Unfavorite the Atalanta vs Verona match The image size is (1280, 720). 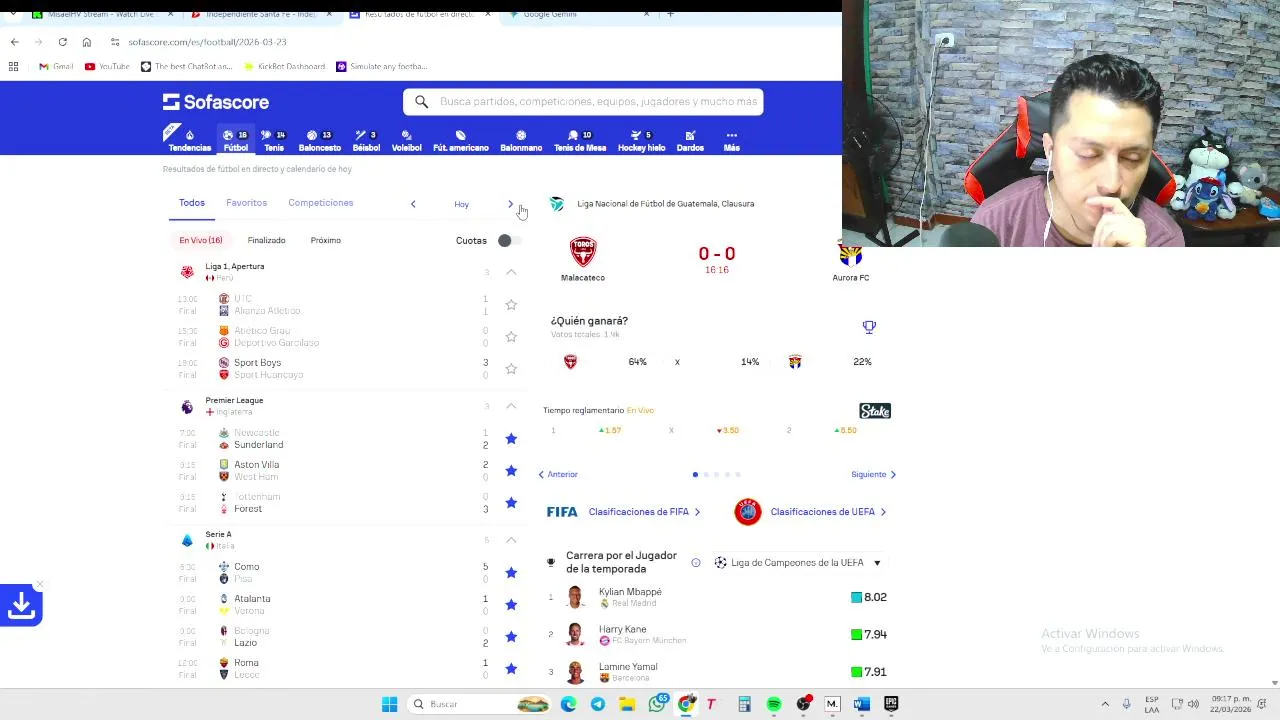pos(511,605)
